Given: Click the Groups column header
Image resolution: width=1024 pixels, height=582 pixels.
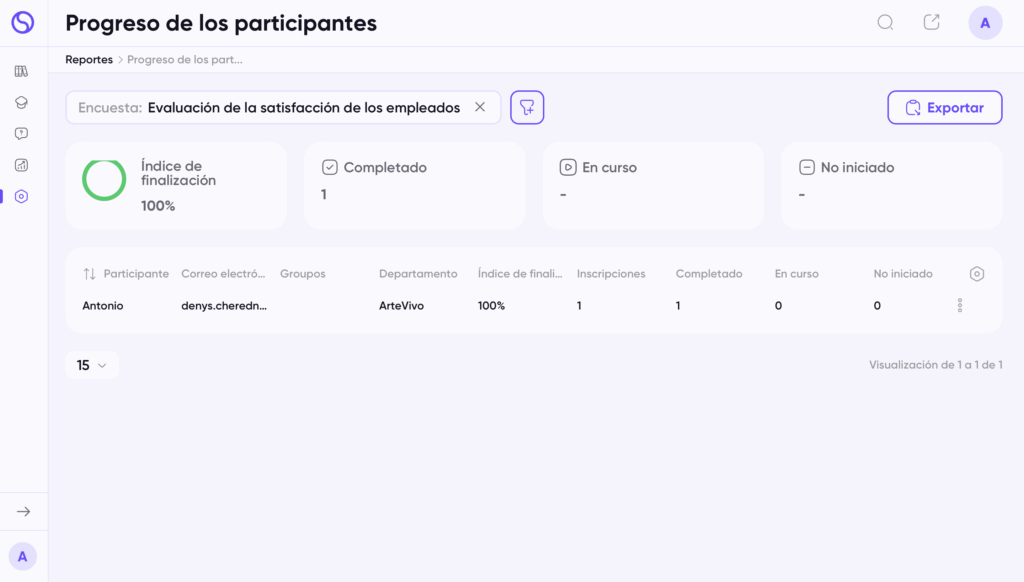Looking at the screenshot, I should pyautogui.click(x=302, y=274).
